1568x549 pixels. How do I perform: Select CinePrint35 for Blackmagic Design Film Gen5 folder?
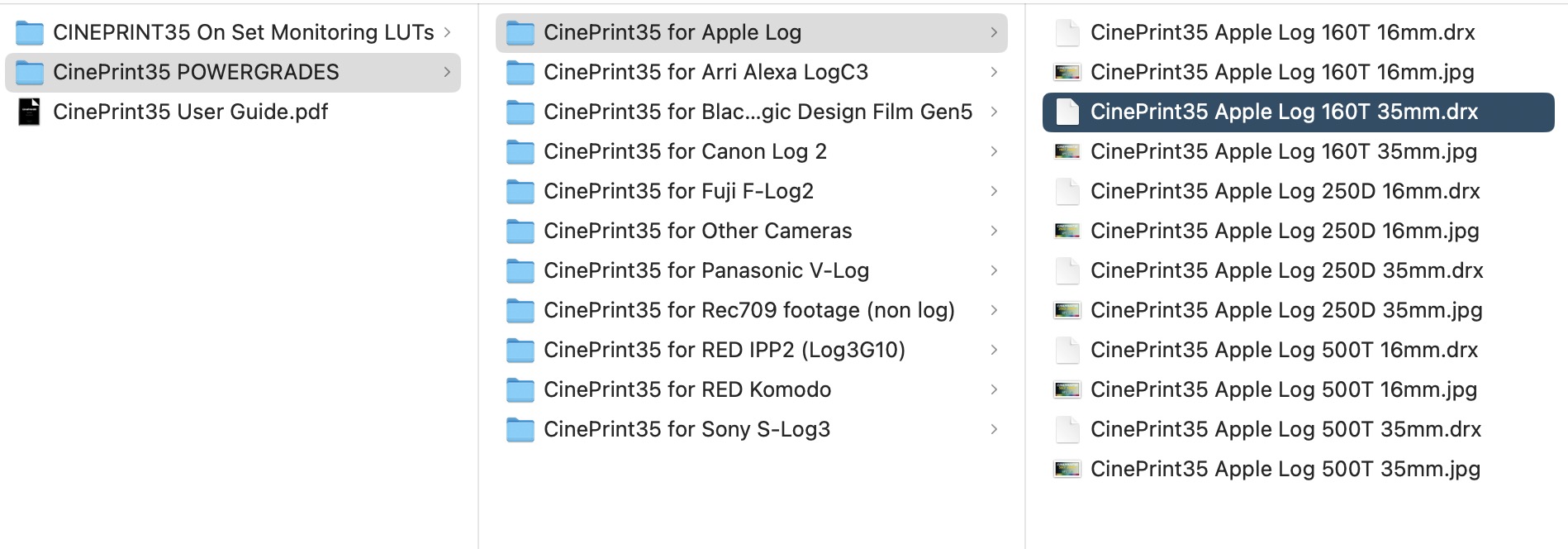click(752, 112)
